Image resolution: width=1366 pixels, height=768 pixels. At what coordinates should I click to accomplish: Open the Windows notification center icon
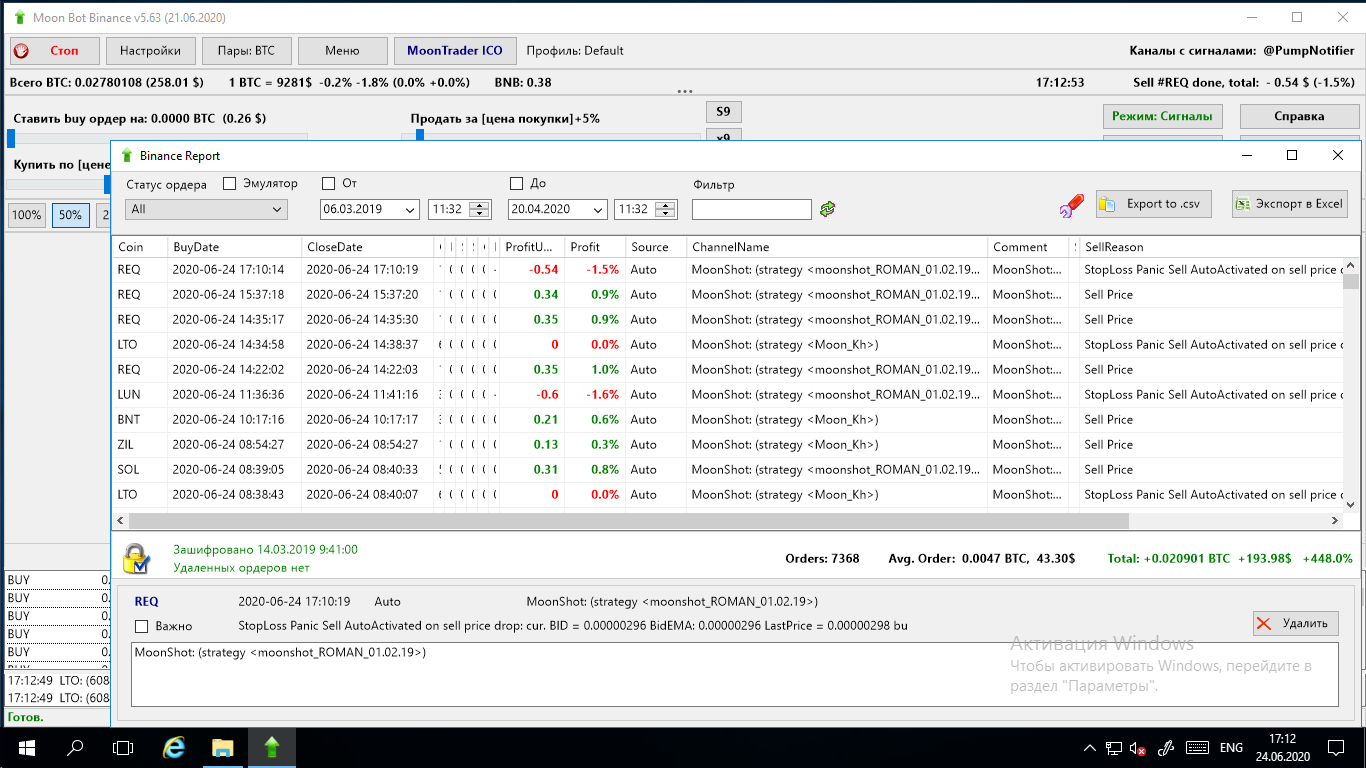(x=1335, y=747)
